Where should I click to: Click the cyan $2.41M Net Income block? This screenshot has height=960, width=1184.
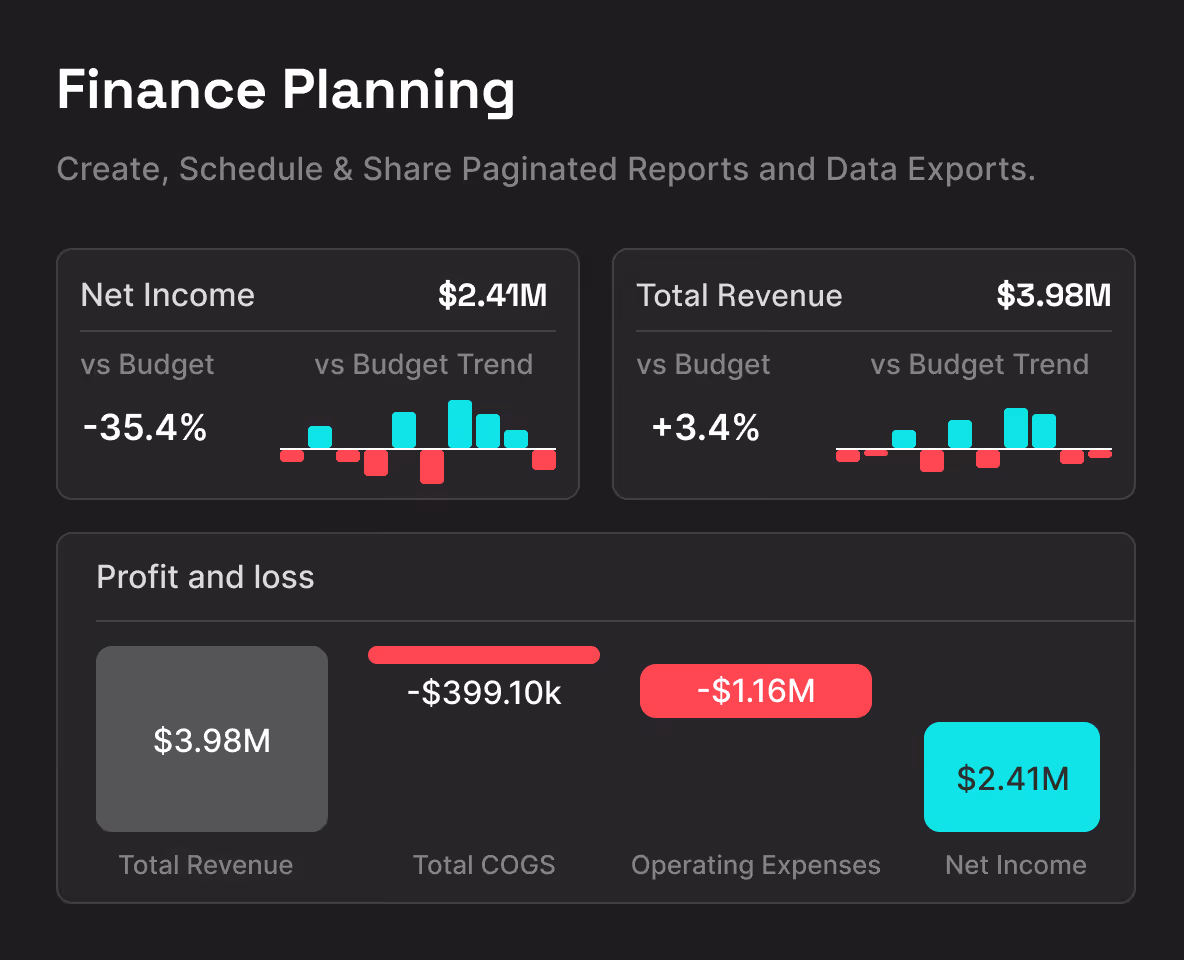(x=1011, y=777)
